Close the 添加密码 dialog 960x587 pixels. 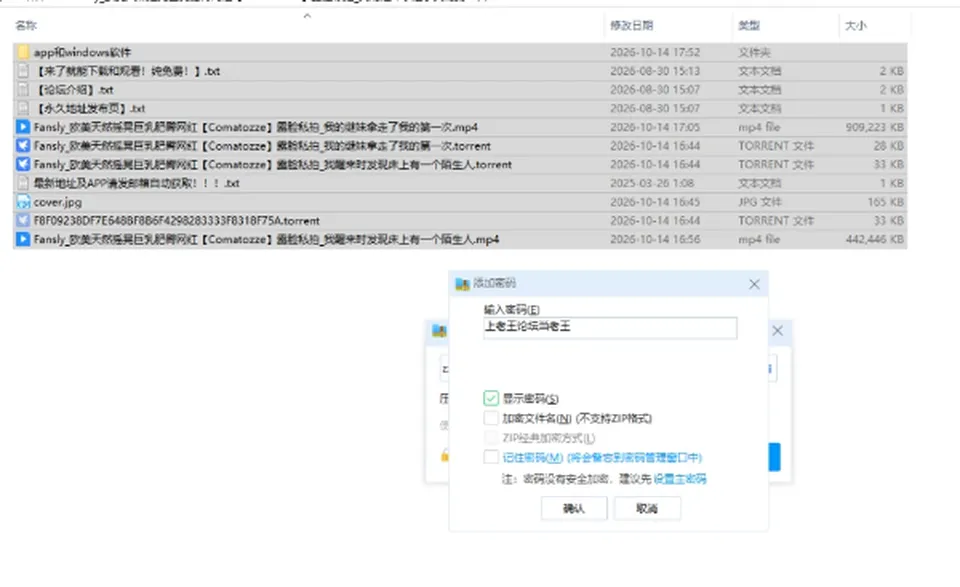(754, 284)
